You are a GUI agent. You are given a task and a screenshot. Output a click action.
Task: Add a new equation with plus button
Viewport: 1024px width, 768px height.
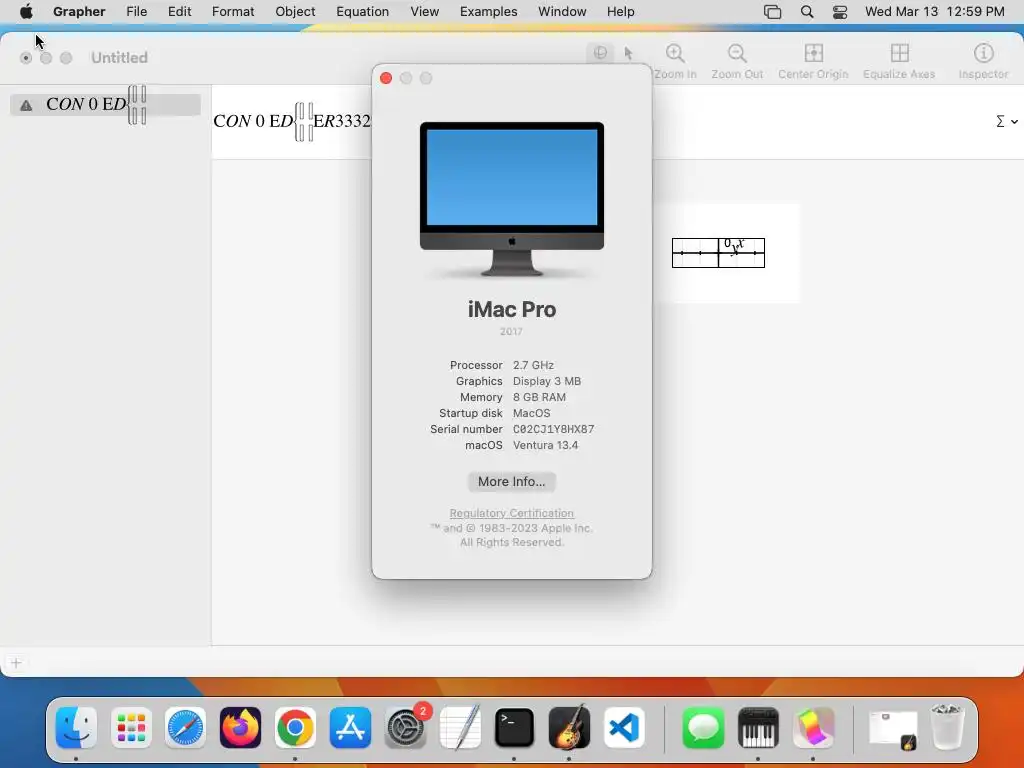tap(16, 663)
